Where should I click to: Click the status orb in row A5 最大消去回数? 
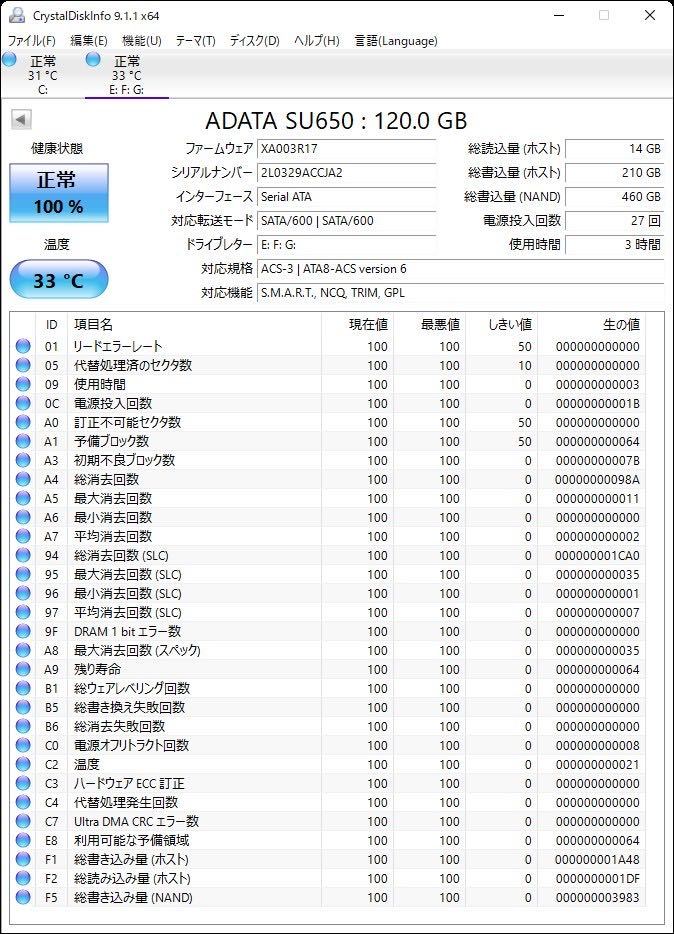23,498
